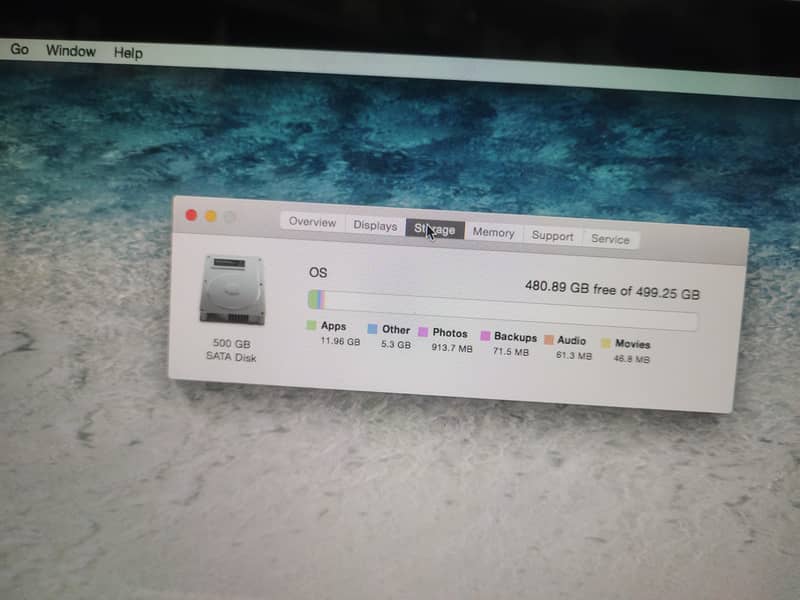Viewport: 800px width, 600px height.
Task: Click the green Apps color swatch
Action: [312, 326]
